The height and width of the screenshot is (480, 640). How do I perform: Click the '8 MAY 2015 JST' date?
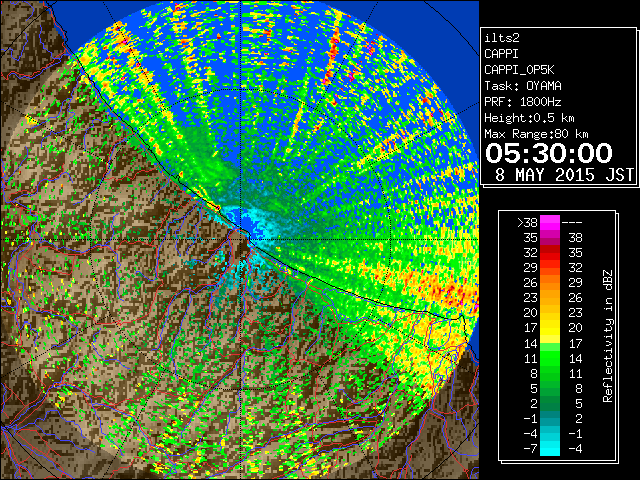coord(564,175)
